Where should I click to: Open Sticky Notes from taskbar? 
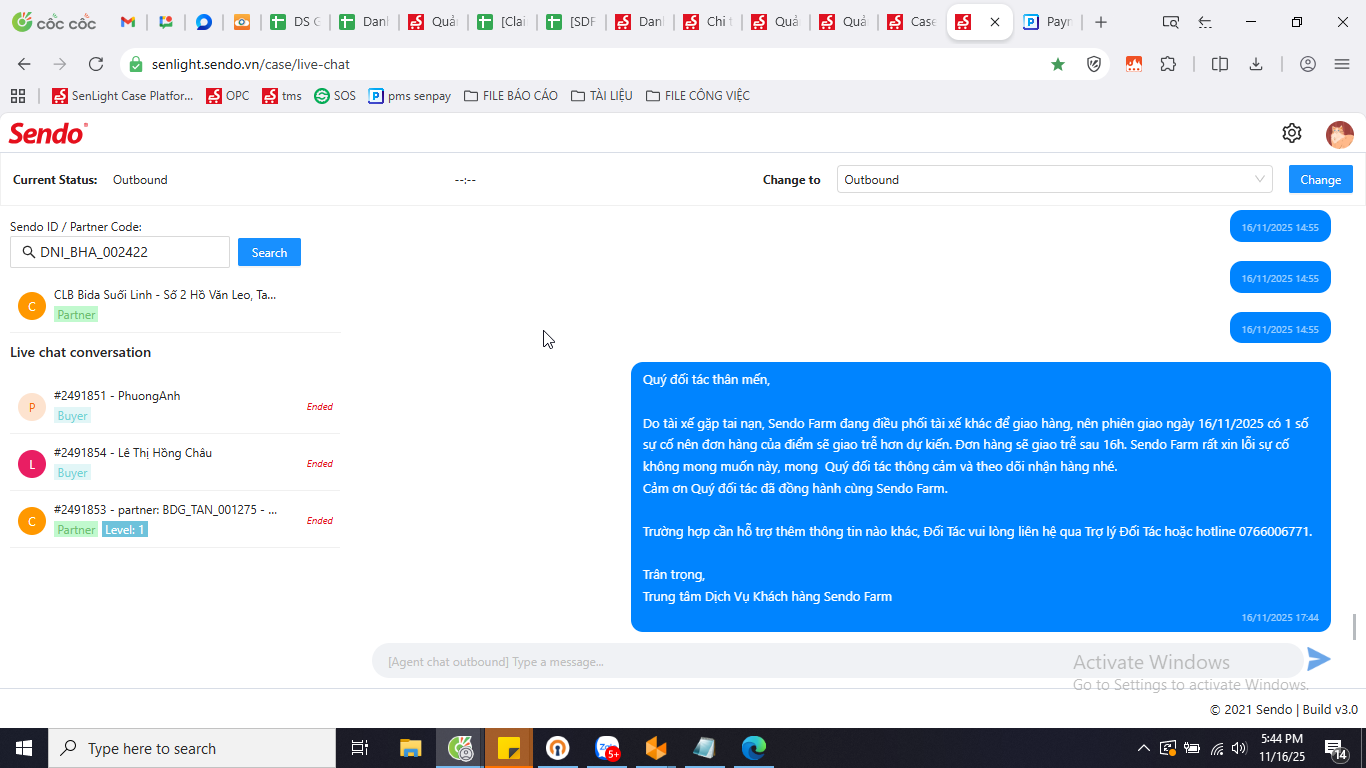[x=509, y=748]
